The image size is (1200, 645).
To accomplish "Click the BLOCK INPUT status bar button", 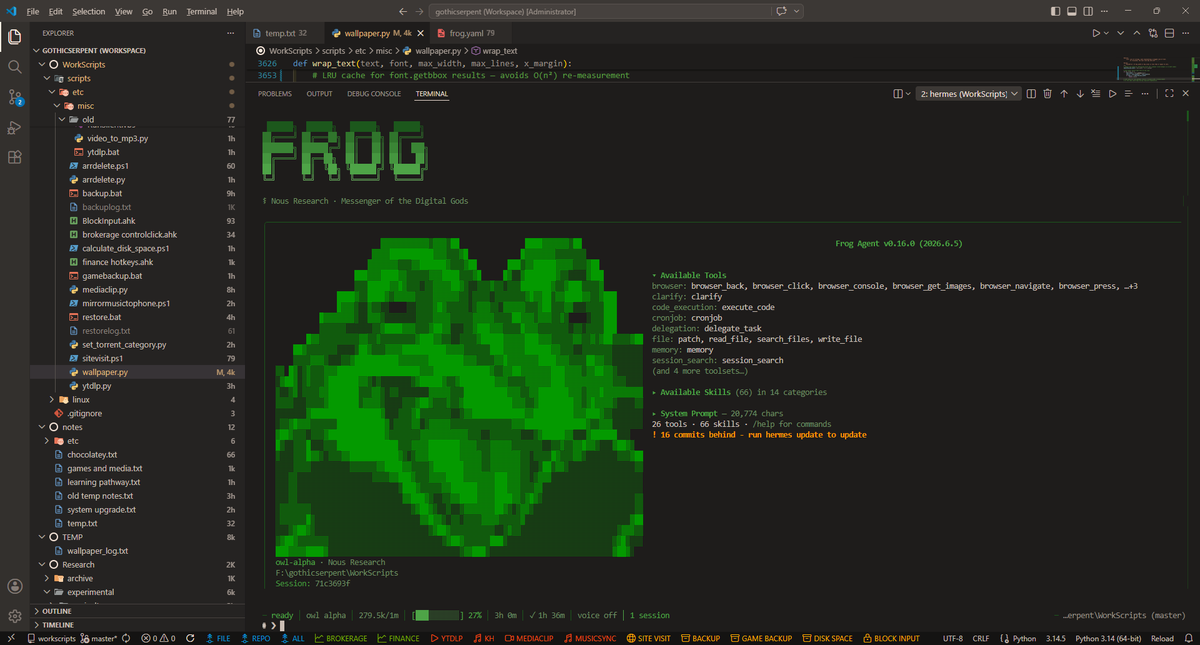I will click(890, 638).
